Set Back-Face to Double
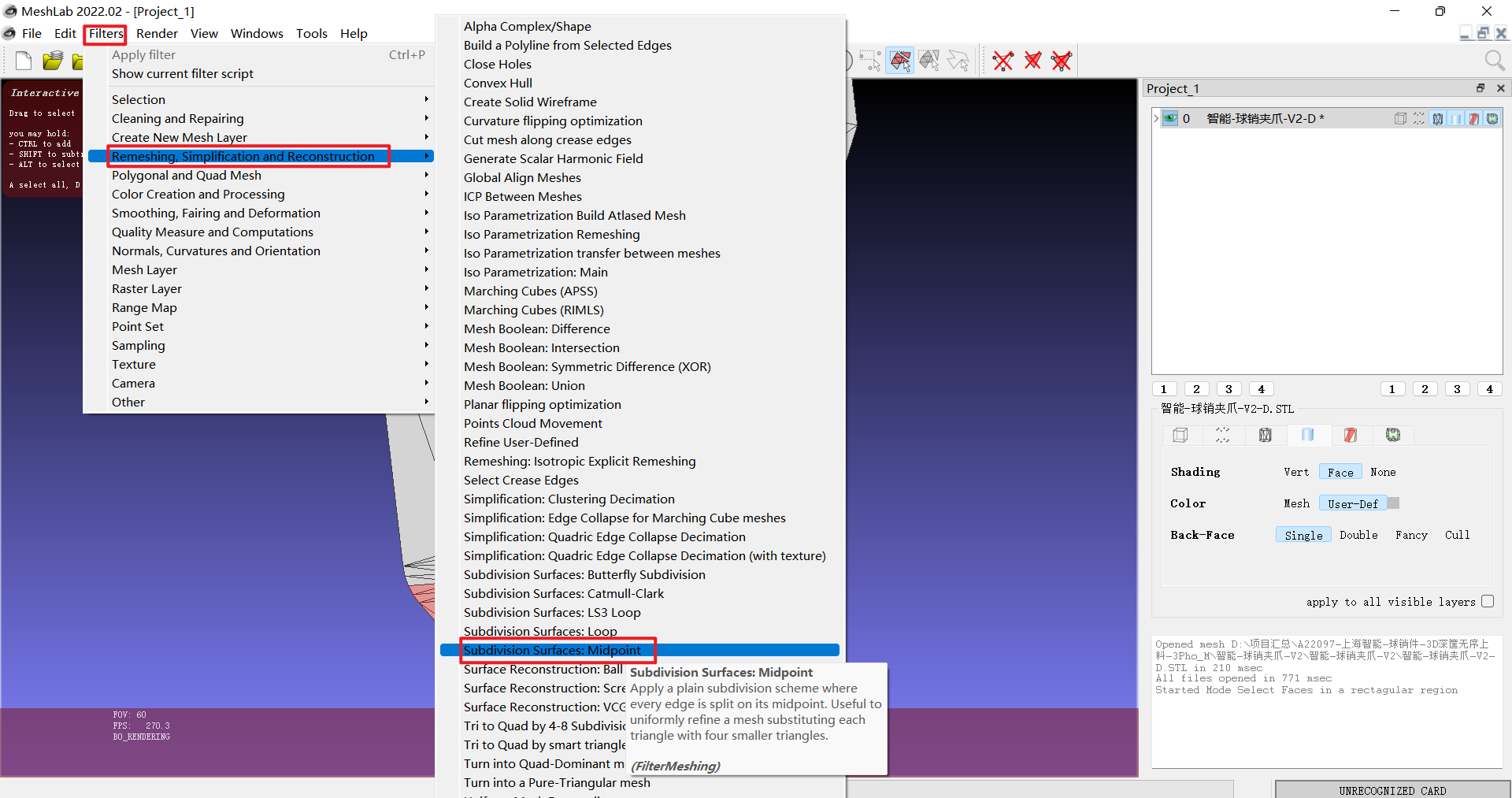This screenshot has width=1512, height=798. [x=1358, y=535]
